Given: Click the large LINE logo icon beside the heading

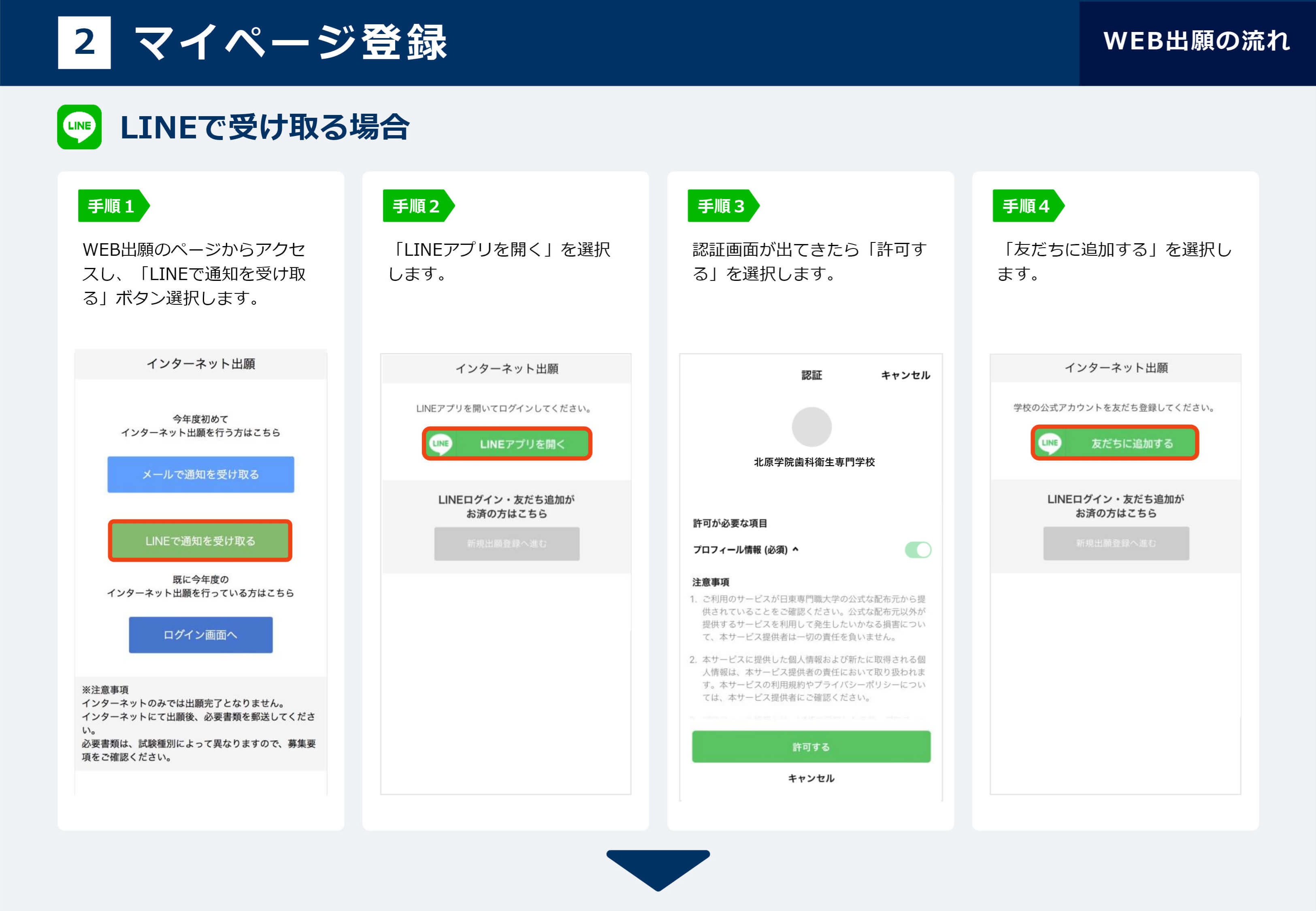Looking at the screenshot, I should (x=79, y=127).
